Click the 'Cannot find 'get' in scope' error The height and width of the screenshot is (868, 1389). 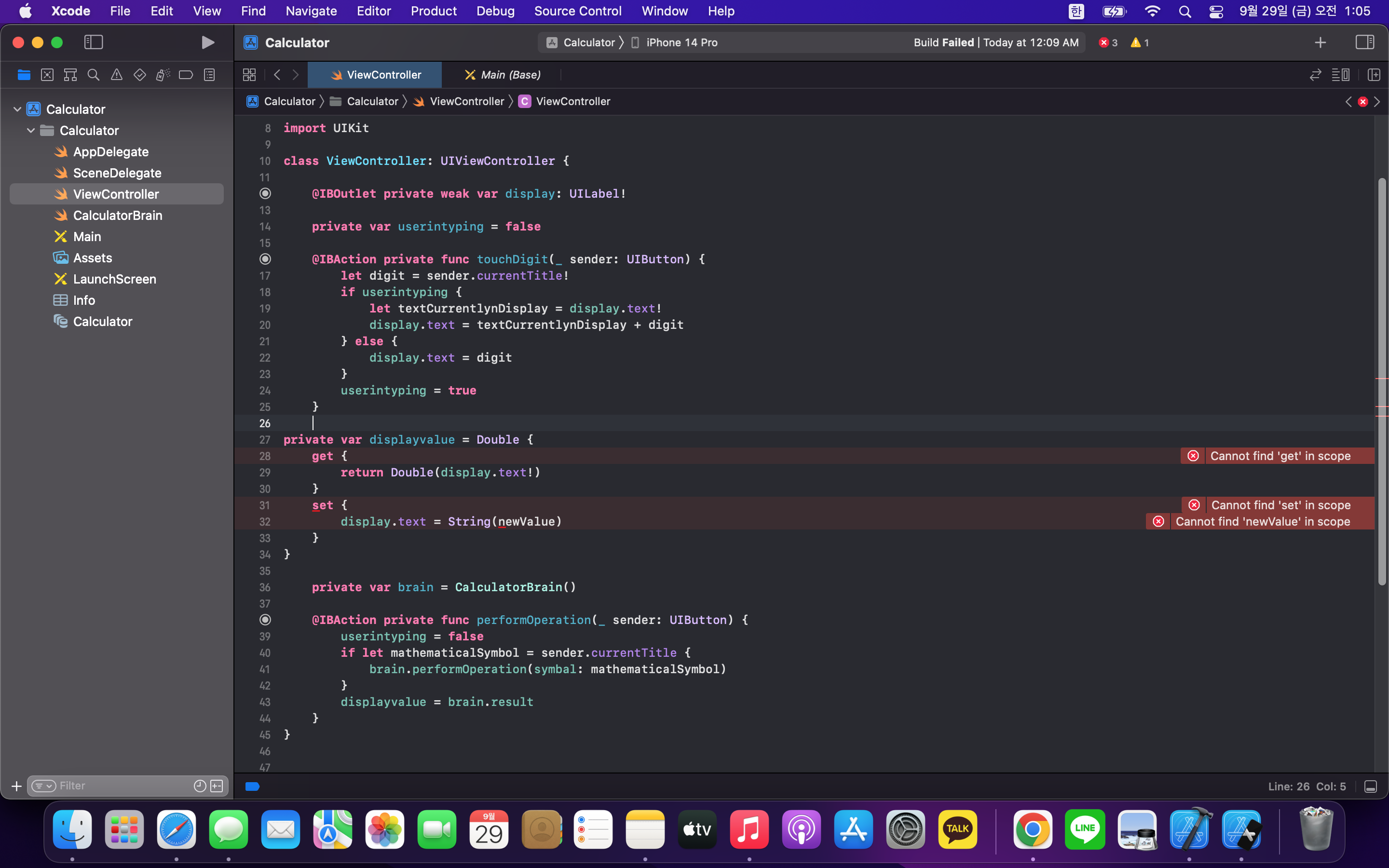1280,456
